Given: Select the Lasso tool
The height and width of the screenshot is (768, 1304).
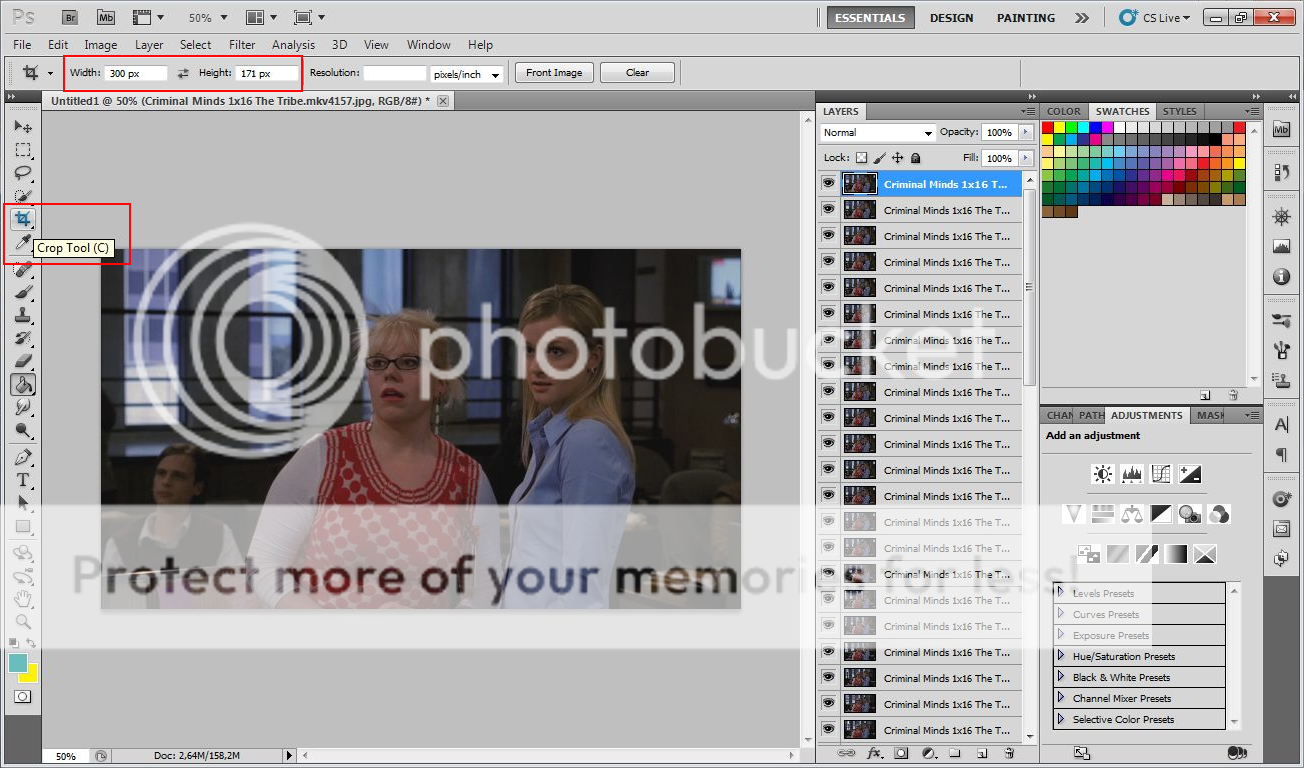Looking at the screenshot, I should pos(23,172).
